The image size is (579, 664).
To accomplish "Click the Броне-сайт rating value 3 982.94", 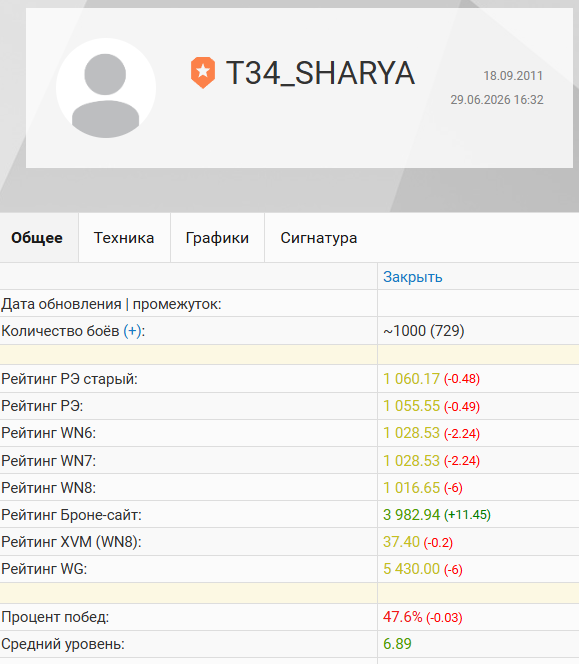I will point(411,515).
